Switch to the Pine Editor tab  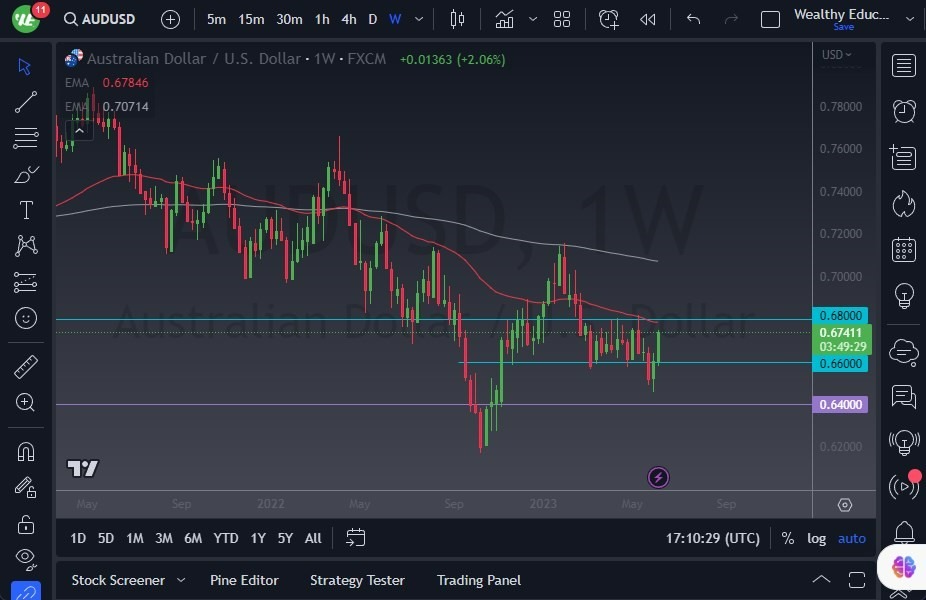click(x=244, y=580)
